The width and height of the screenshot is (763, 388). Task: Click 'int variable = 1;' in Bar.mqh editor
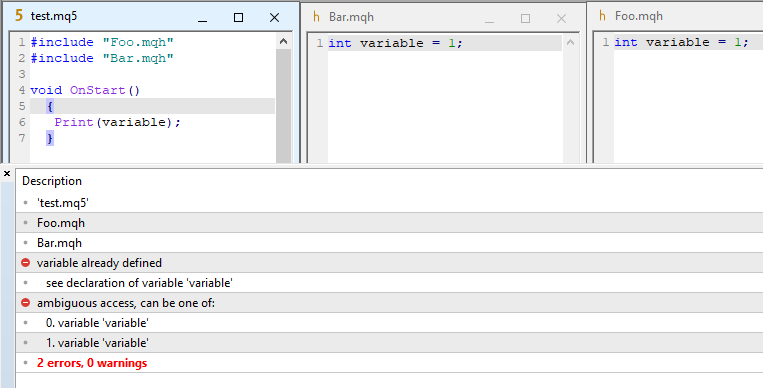point(395,43)
